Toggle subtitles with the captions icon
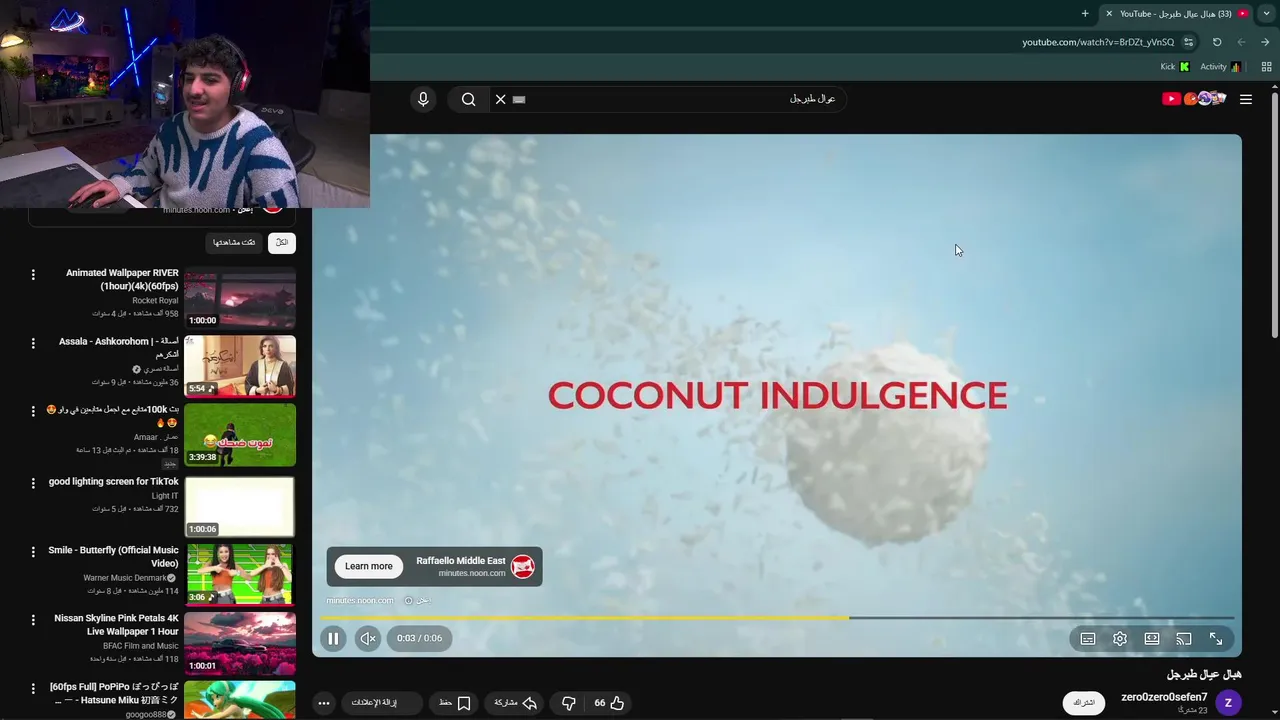Viewport: 1280px width, 720px height. (1088, 639)
